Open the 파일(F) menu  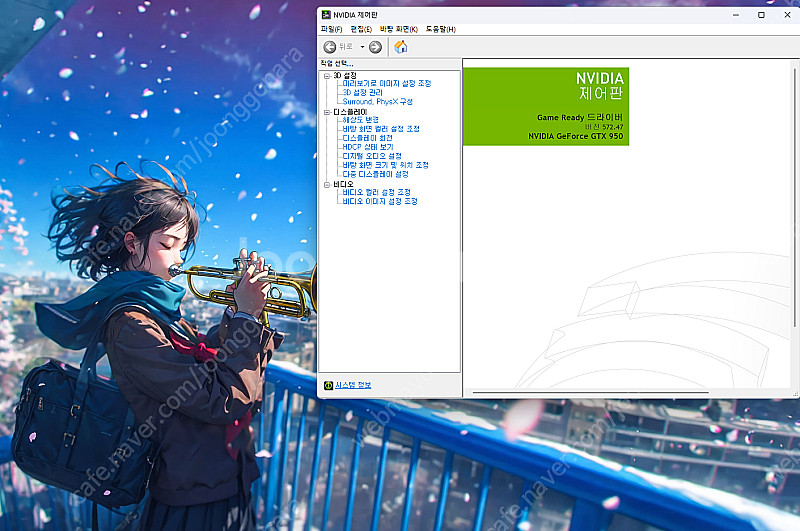[331, 29]
